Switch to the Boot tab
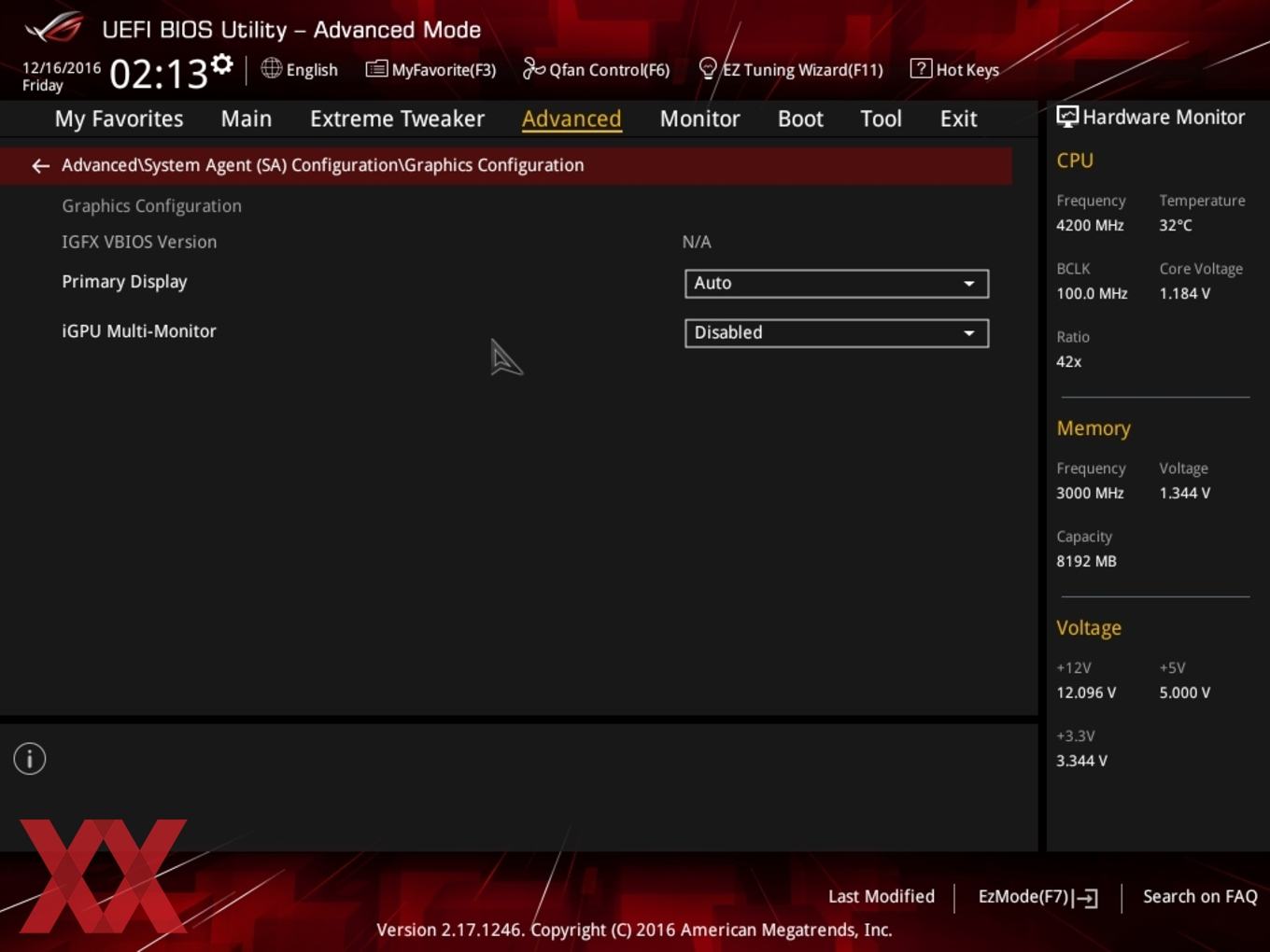1270x952 pixels. 800,119
